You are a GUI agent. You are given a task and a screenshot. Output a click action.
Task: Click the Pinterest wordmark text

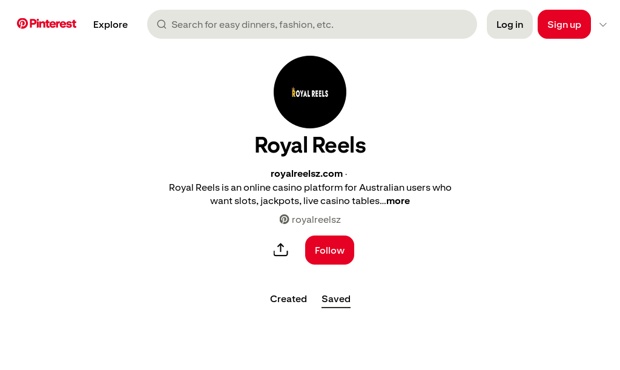coord(53,24)
